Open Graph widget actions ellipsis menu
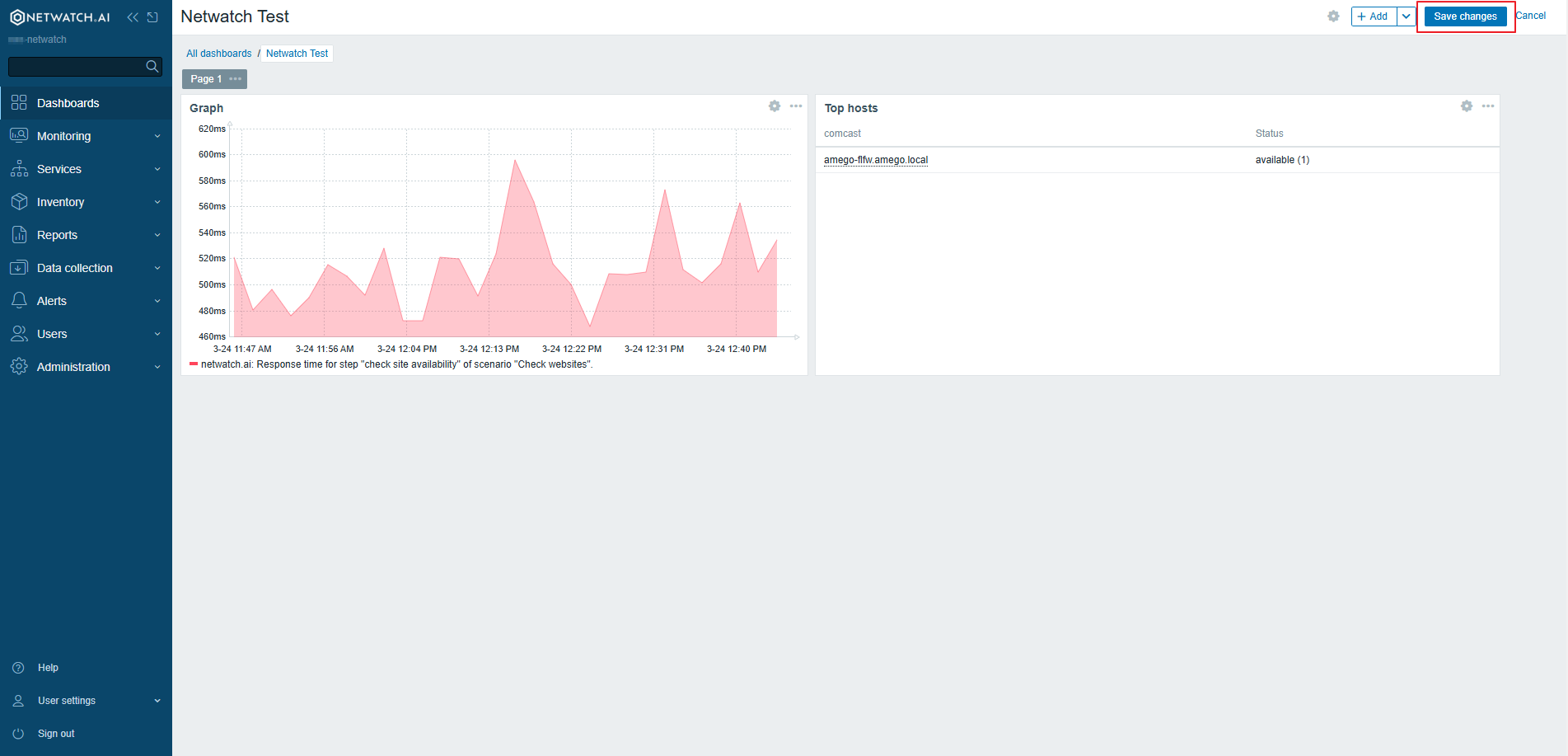 click(x=796, y=106)
